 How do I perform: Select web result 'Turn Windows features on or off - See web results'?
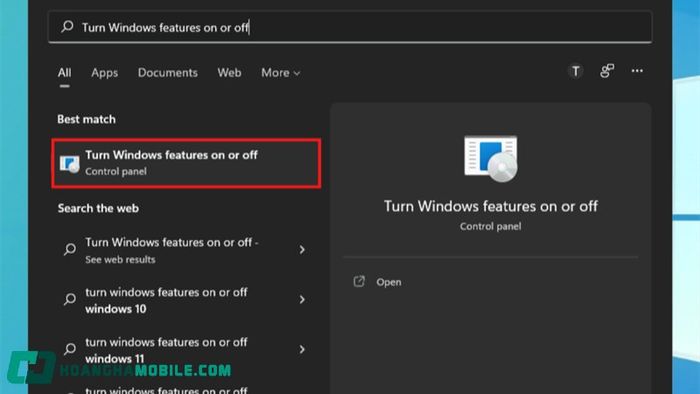pos(186,250)
